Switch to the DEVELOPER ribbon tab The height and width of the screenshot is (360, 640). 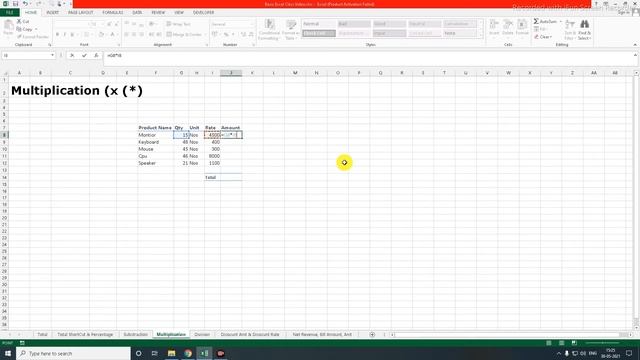[x=203, y=13]
